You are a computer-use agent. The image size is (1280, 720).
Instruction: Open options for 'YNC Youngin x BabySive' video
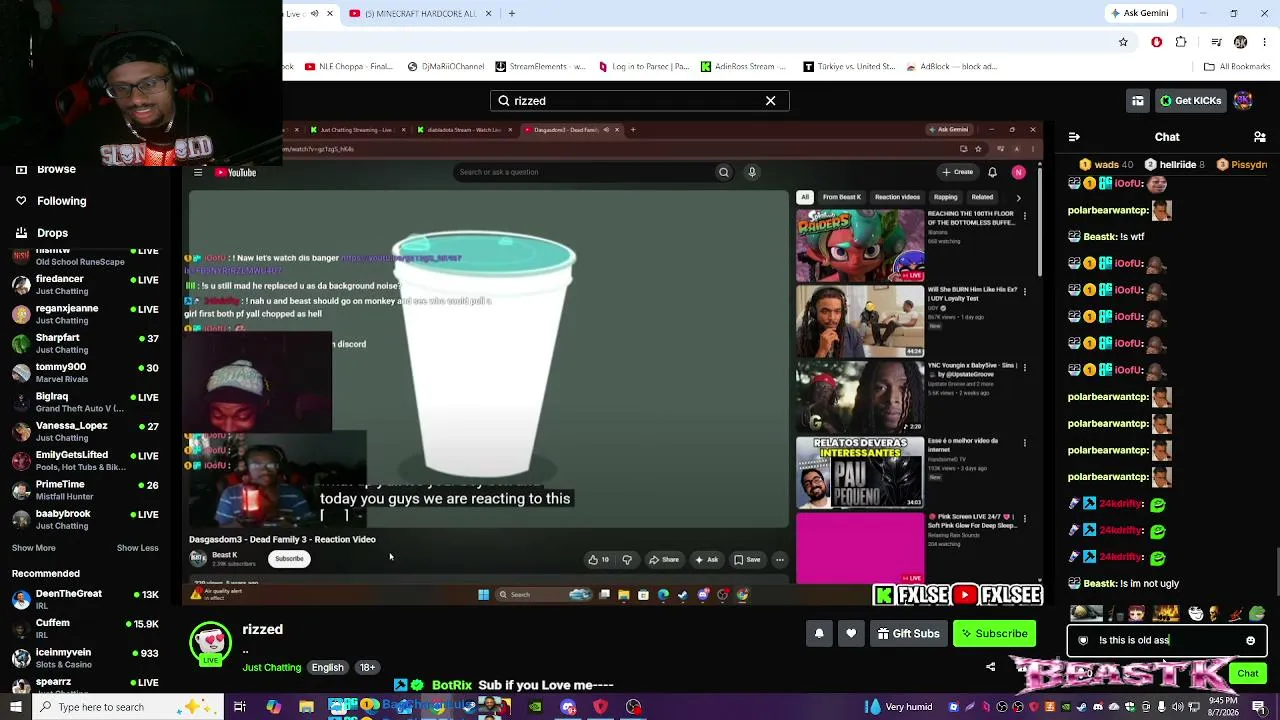point(1025,367)
